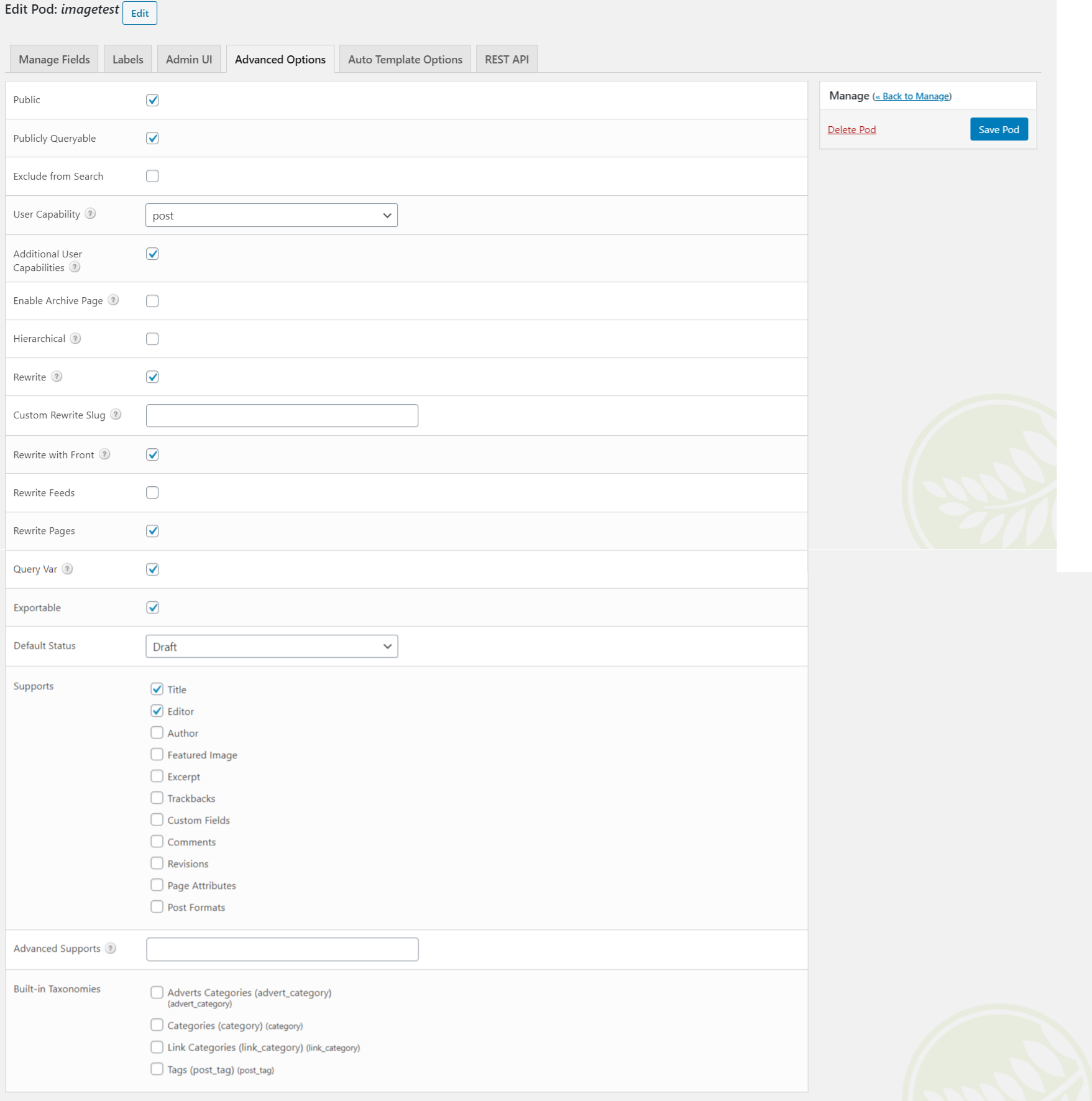Open the User Capability dropdown
The height and width of the screenshot is (1101, 1092).
pos(272,215)
